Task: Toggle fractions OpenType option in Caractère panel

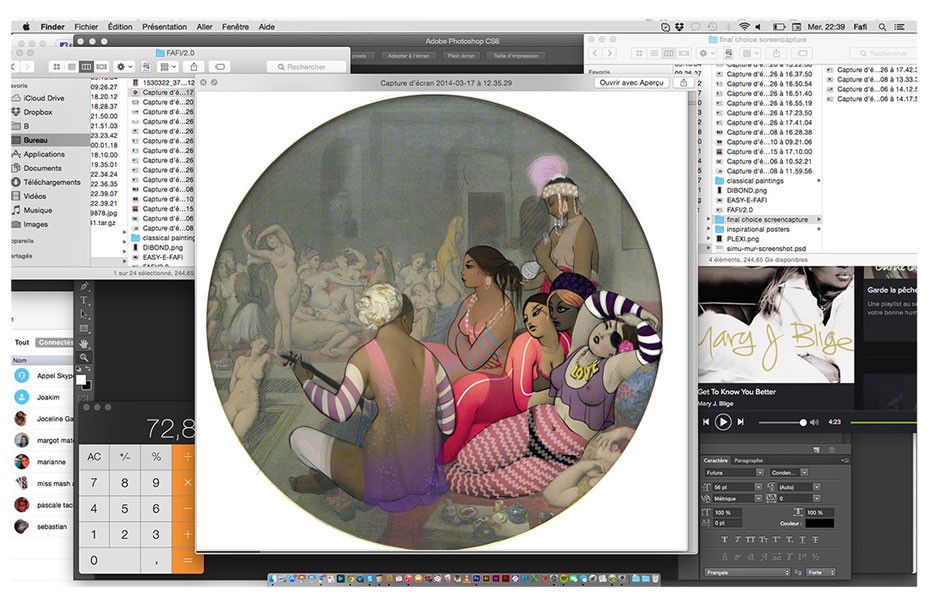Action: (816, 557)
